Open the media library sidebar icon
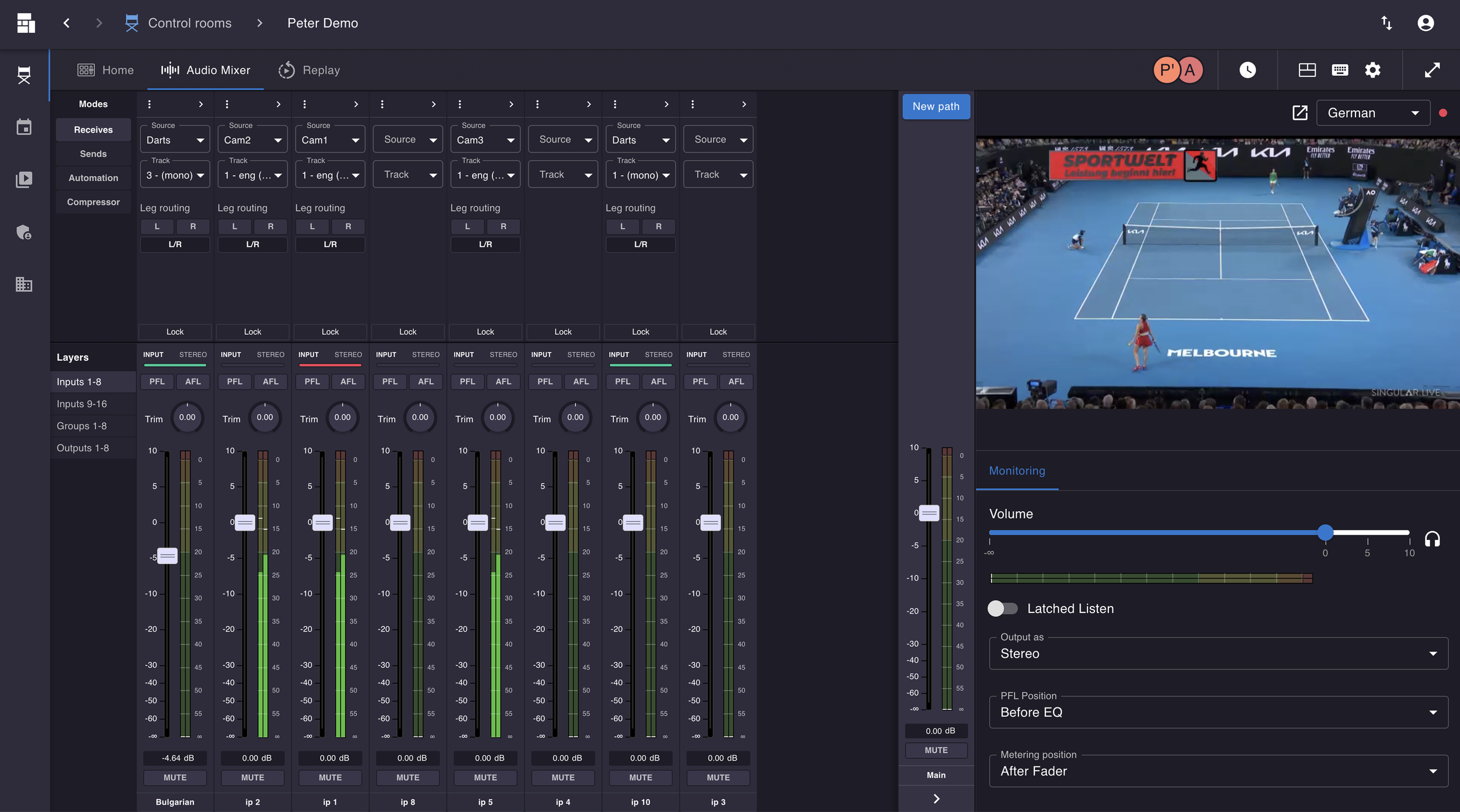Image resolution: width=1460 pixels, height=812 pixels. pyautogui.click(x=24, y=179)
